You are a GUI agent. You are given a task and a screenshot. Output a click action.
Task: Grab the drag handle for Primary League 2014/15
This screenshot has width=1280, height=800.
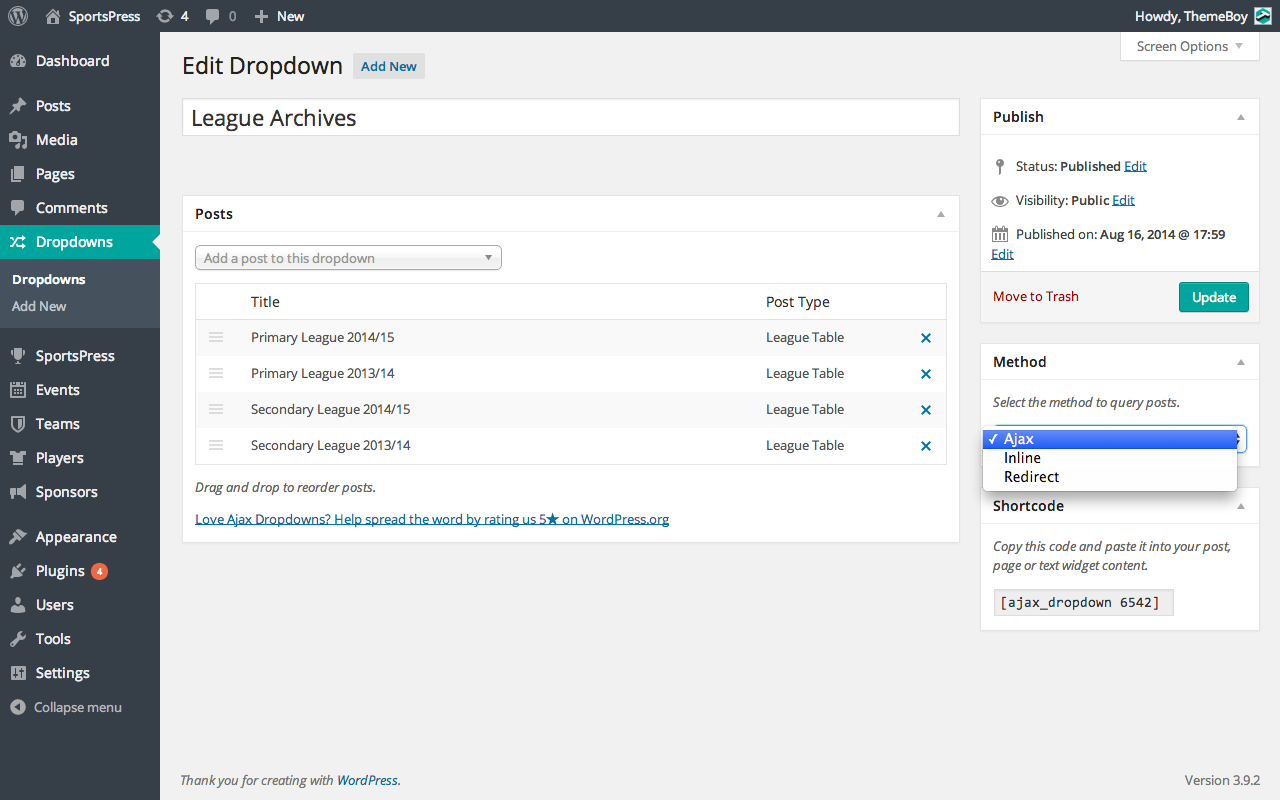(216, 337)
